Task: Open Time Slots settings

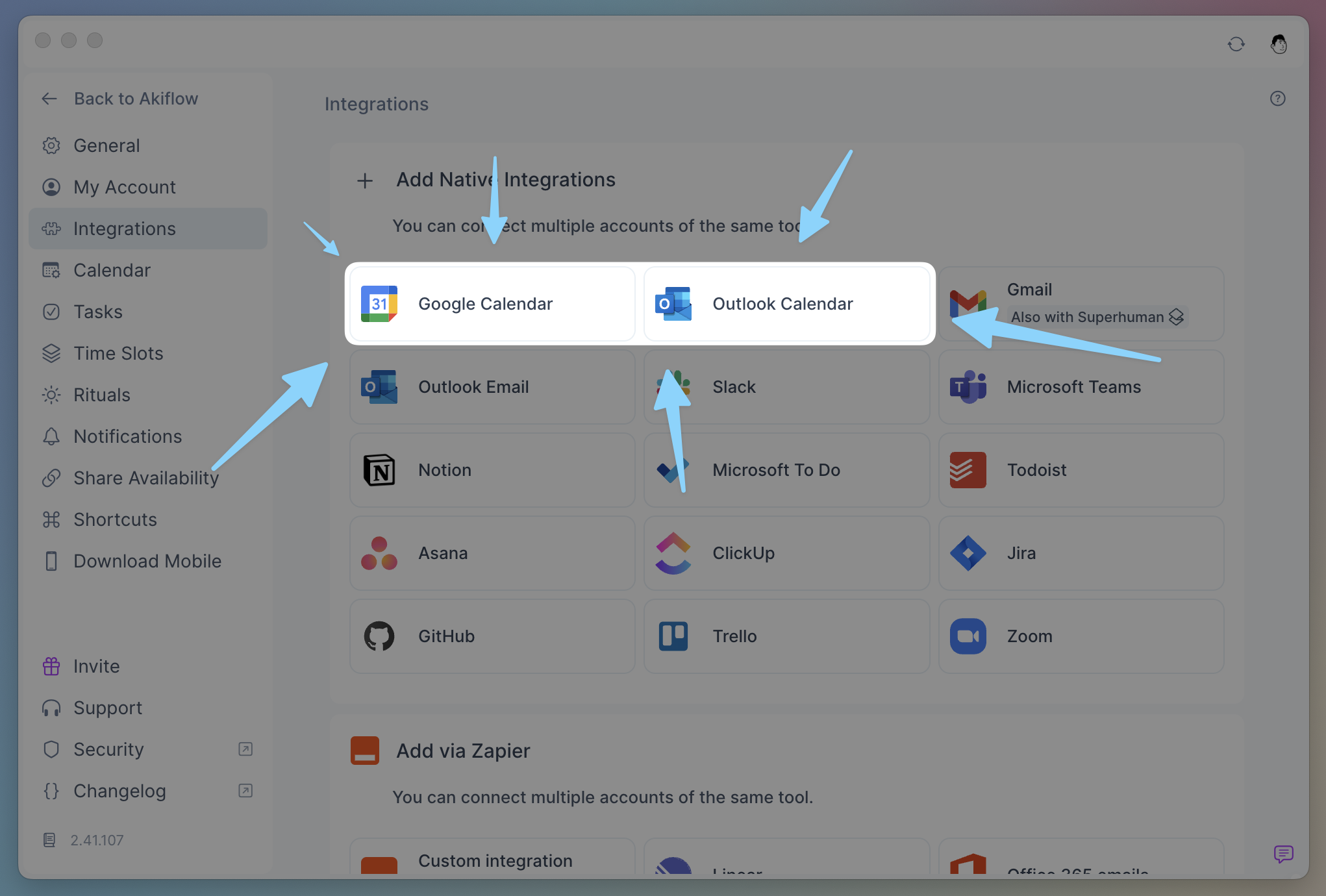Action: [148, 353]
